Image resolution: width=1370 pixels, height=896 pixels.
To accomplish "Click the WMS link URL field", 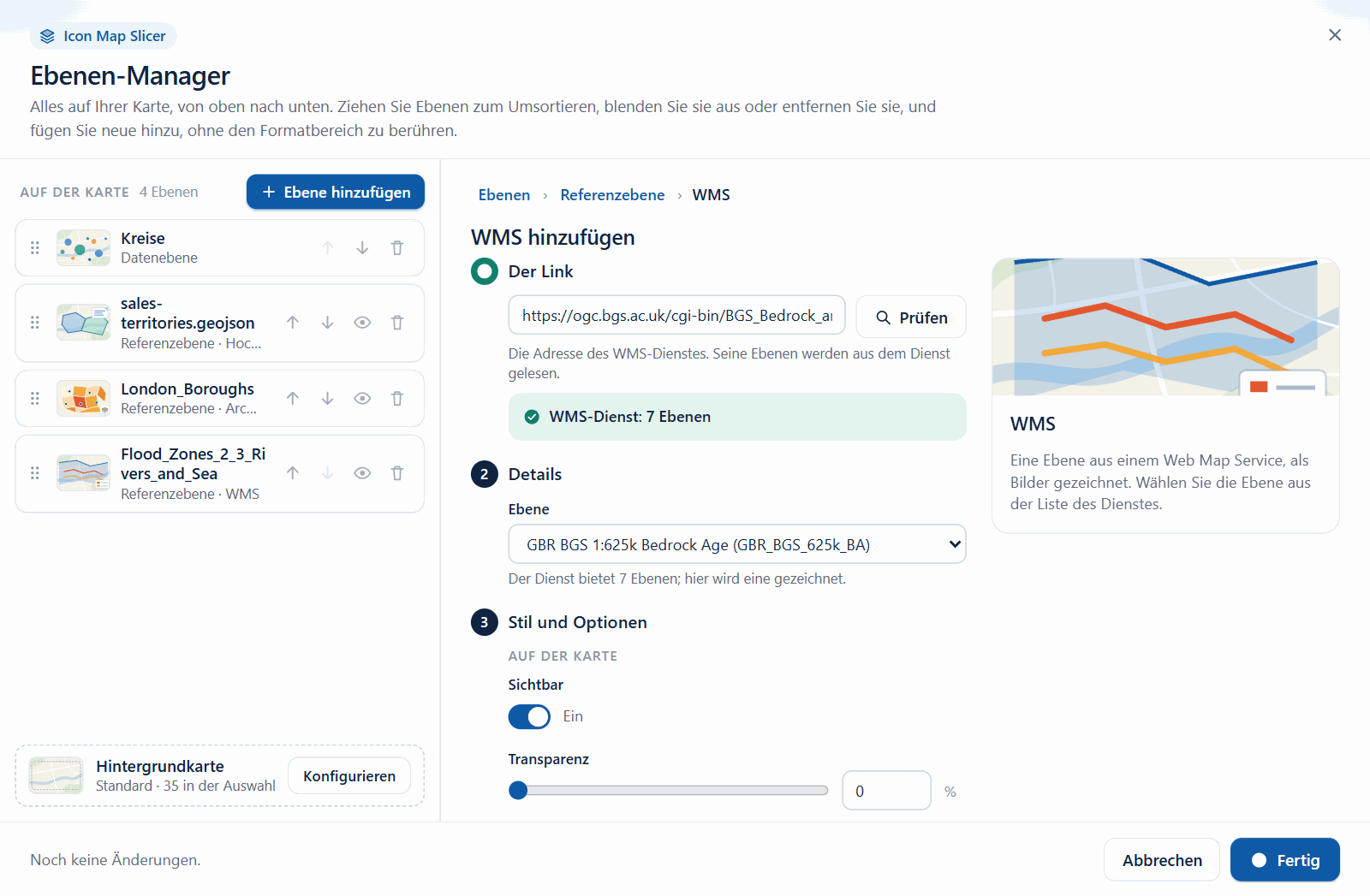I will click(676, 316).
